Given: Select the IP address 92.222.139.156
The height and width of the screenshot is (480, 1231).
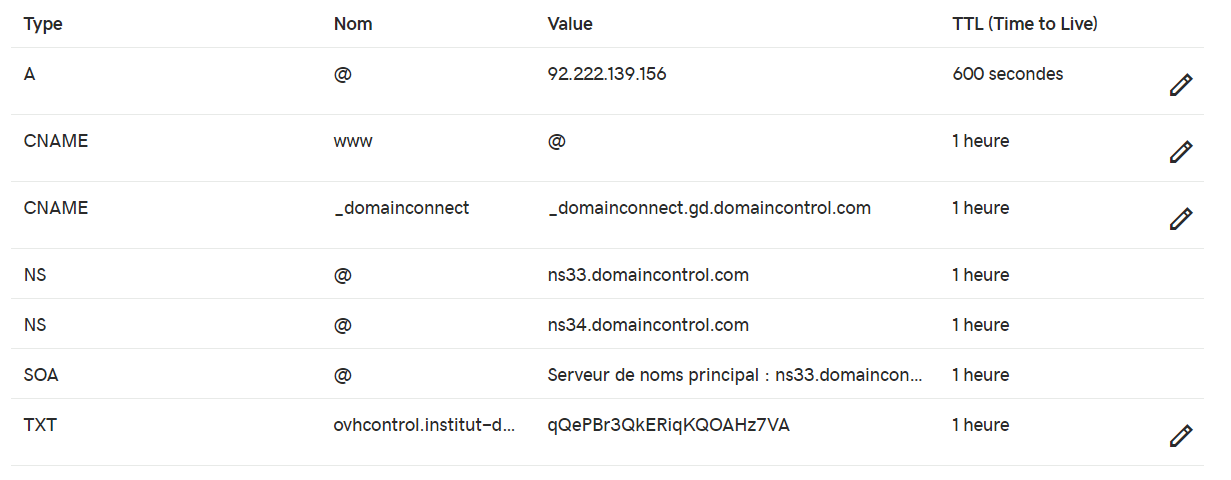Looking at the screenshot, I should [607, 74].
